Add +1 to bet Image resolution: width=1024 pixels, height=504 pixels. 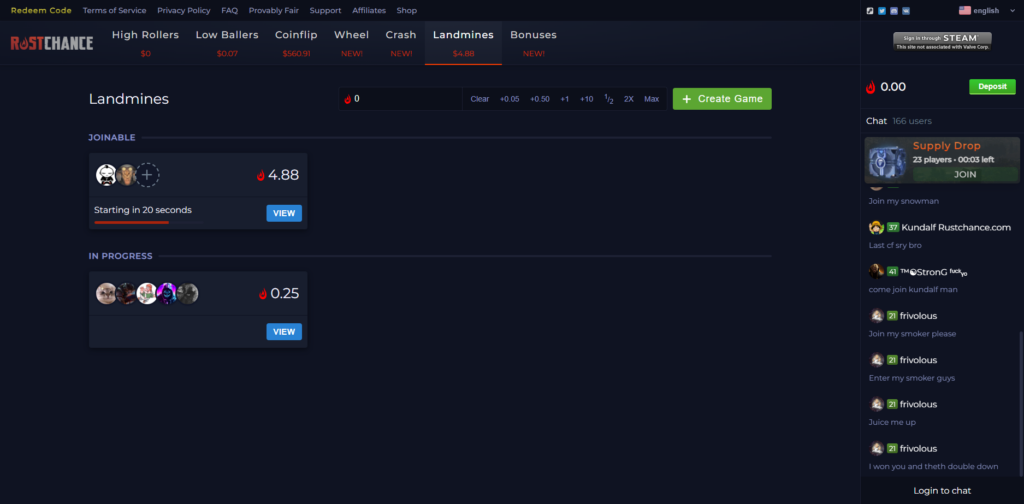click(x=565, y=99)
